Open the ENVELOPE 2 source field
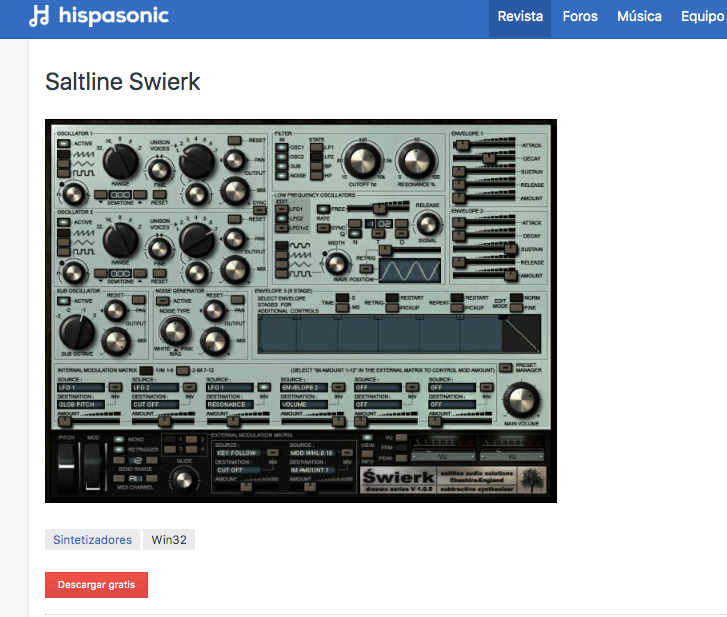Screen dimensions: 727x617 (x=304, y=387)
